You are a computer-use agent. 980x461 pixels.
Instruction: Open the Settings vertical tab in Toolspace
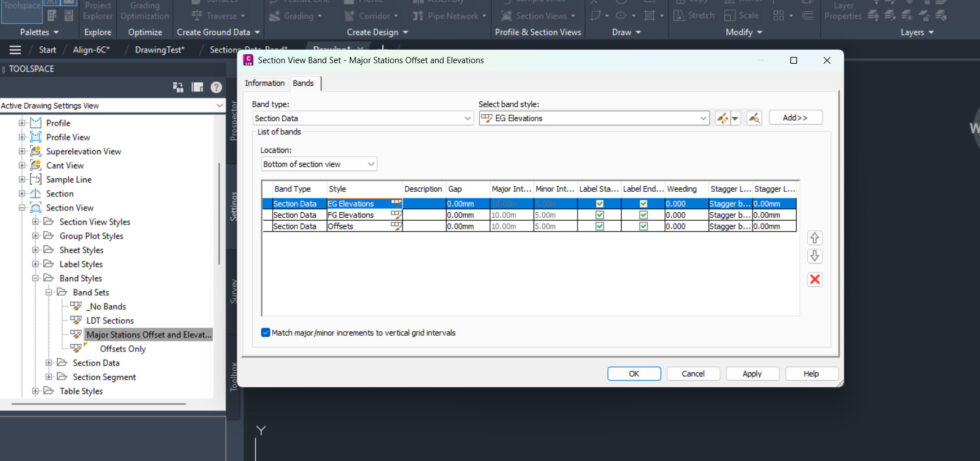tap(233, 207)
